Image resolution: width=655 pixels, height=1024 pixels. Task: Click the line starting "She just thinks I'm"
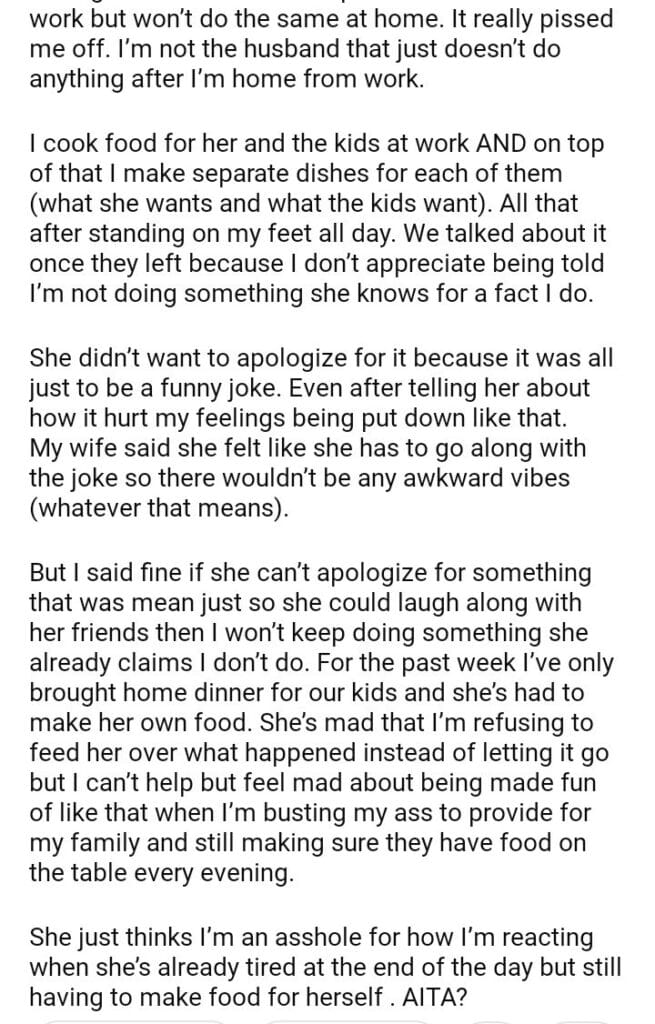(312, 939)
